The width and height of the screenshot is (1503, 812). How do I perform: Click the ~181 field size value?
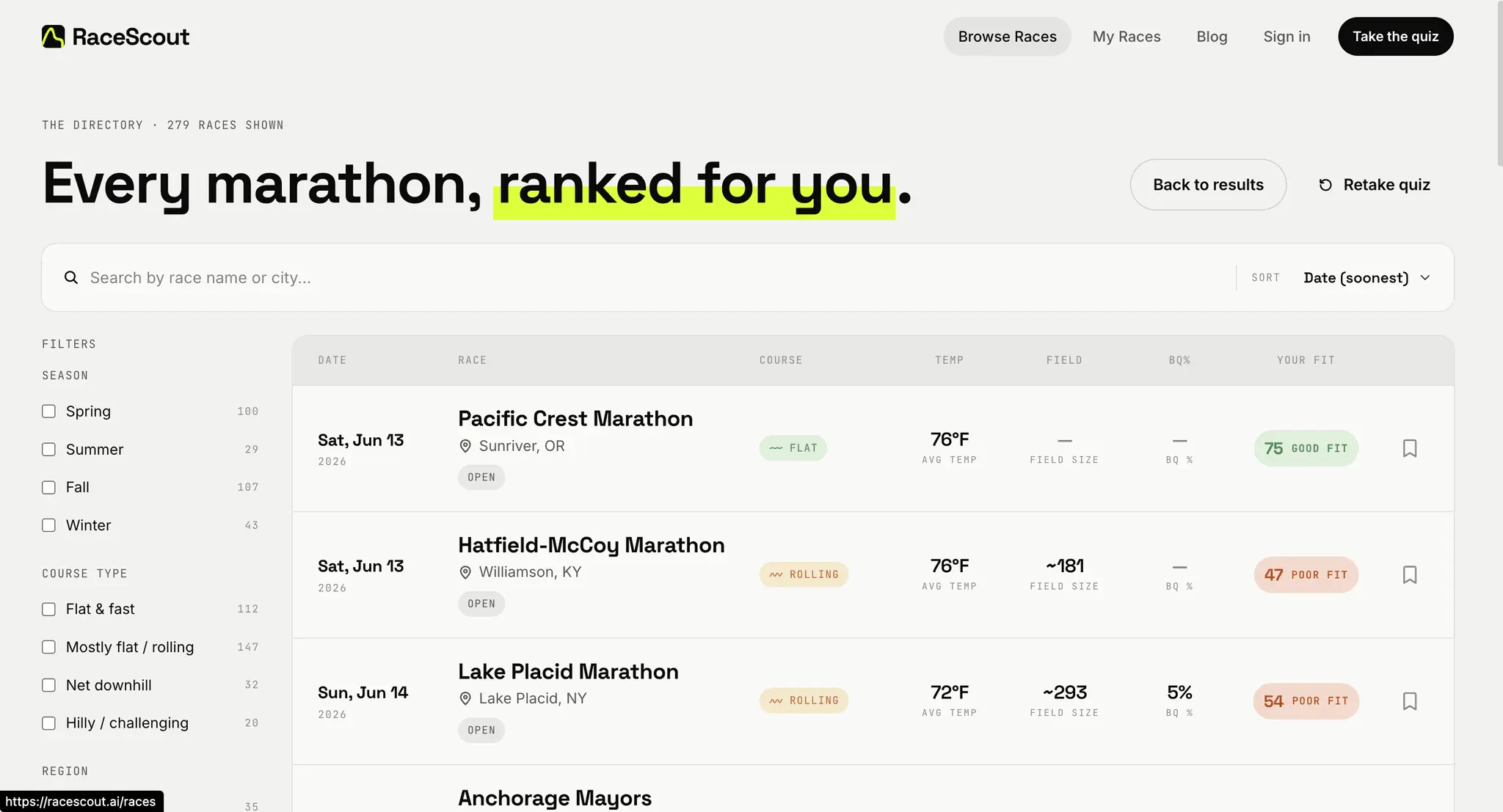tap(1064, 566)
